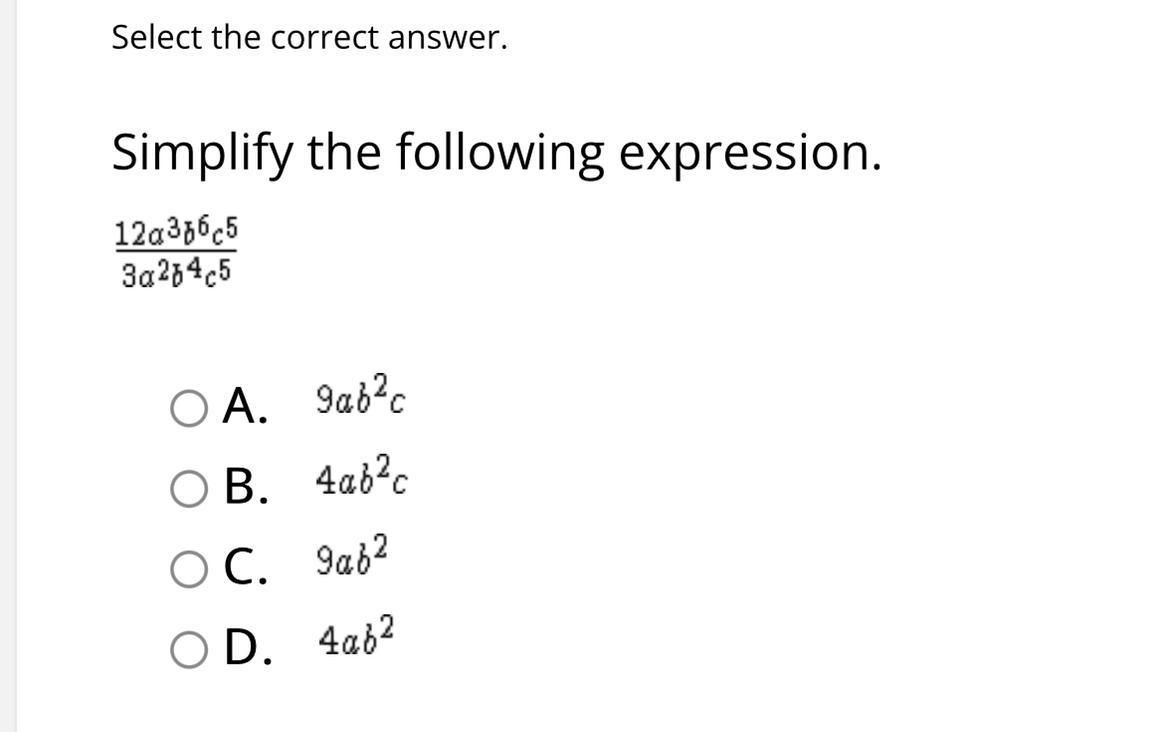Choose the radio button for option B
The image size is (1164, 732).
189,489
